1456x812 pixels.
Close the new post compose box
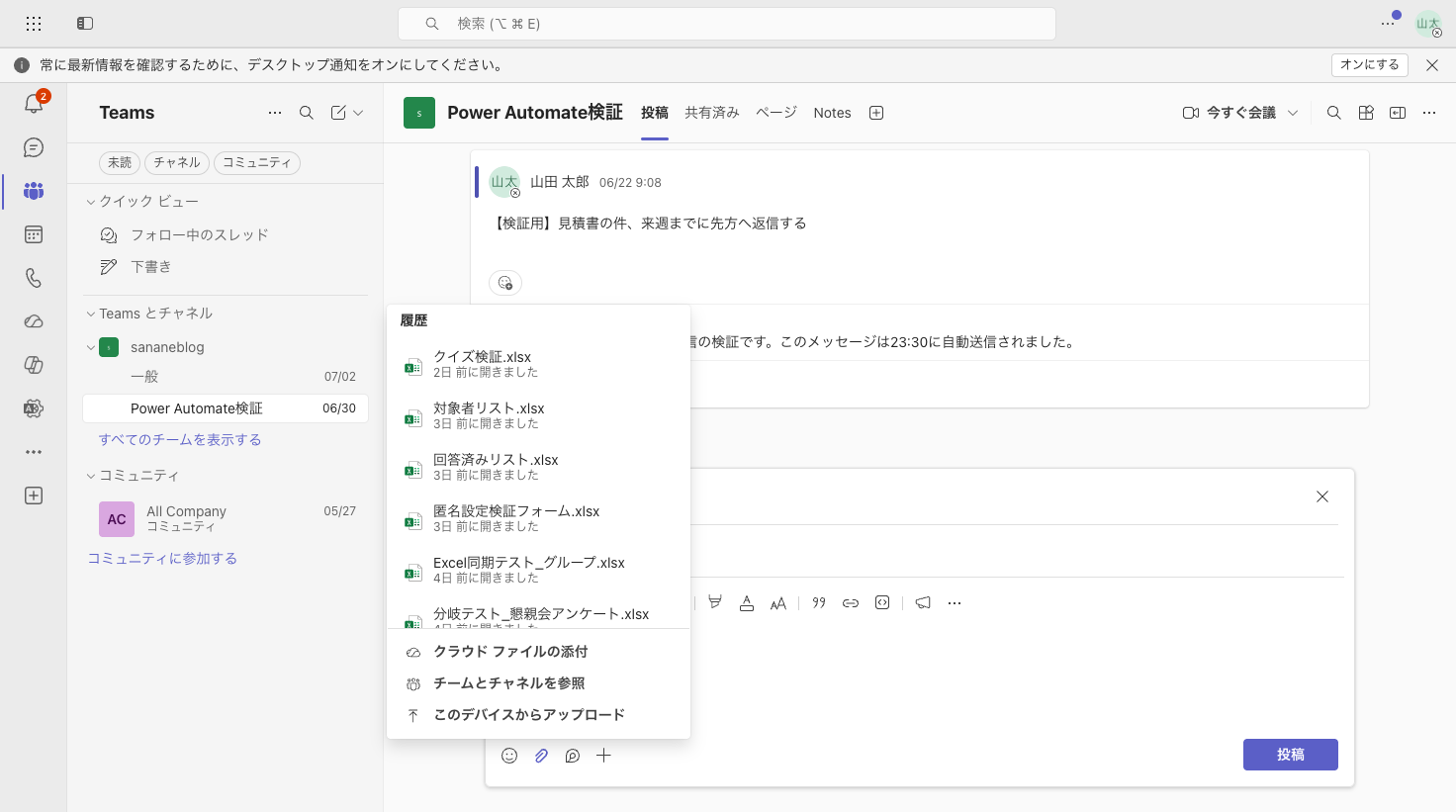pyautogui.click(x=1322, y=496)
